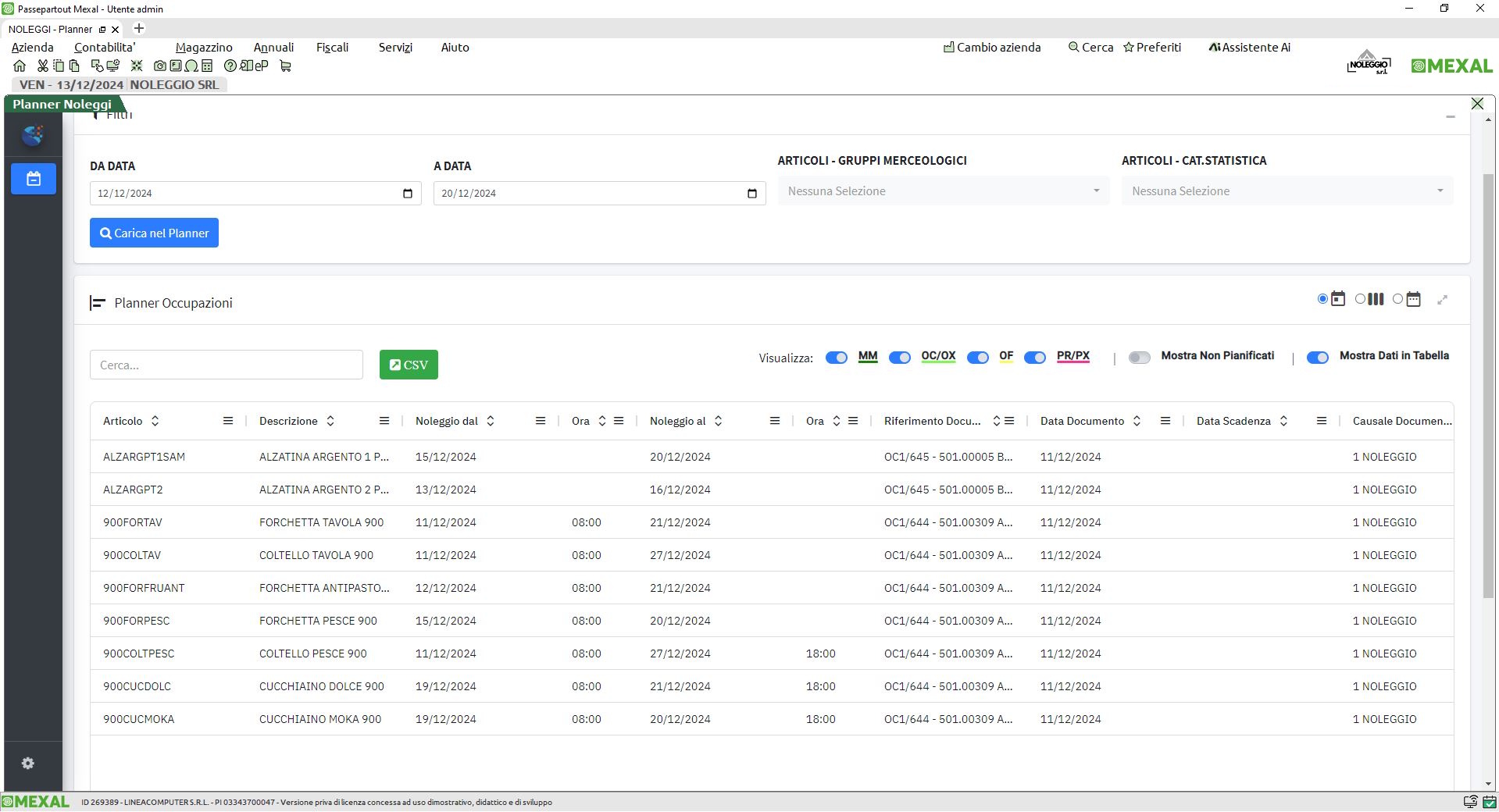Open the shopping cart icon

click(x=285, y=66)
